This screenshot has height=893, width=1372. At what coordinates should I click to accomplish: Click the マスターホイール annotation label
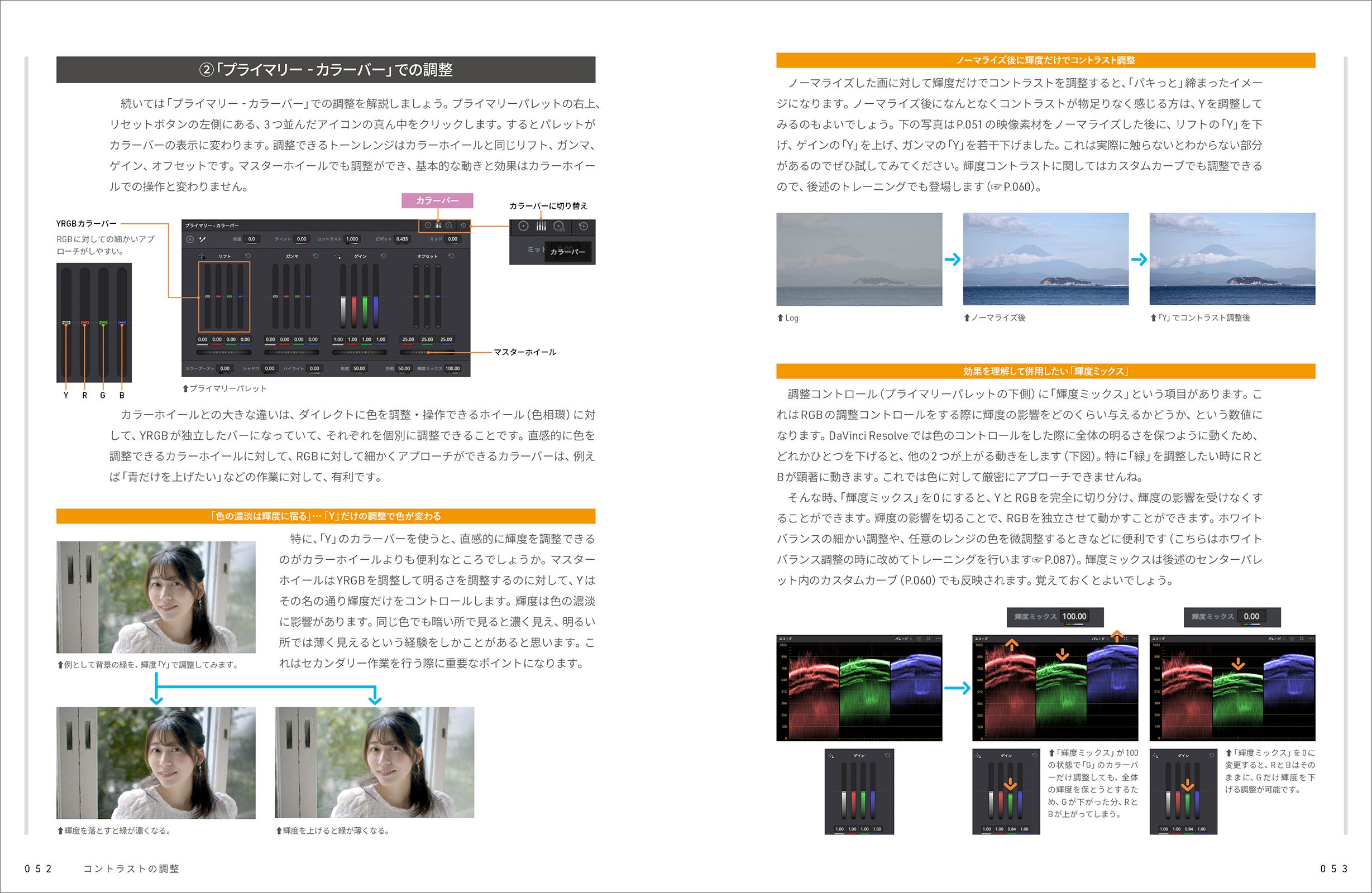[525, 352]
